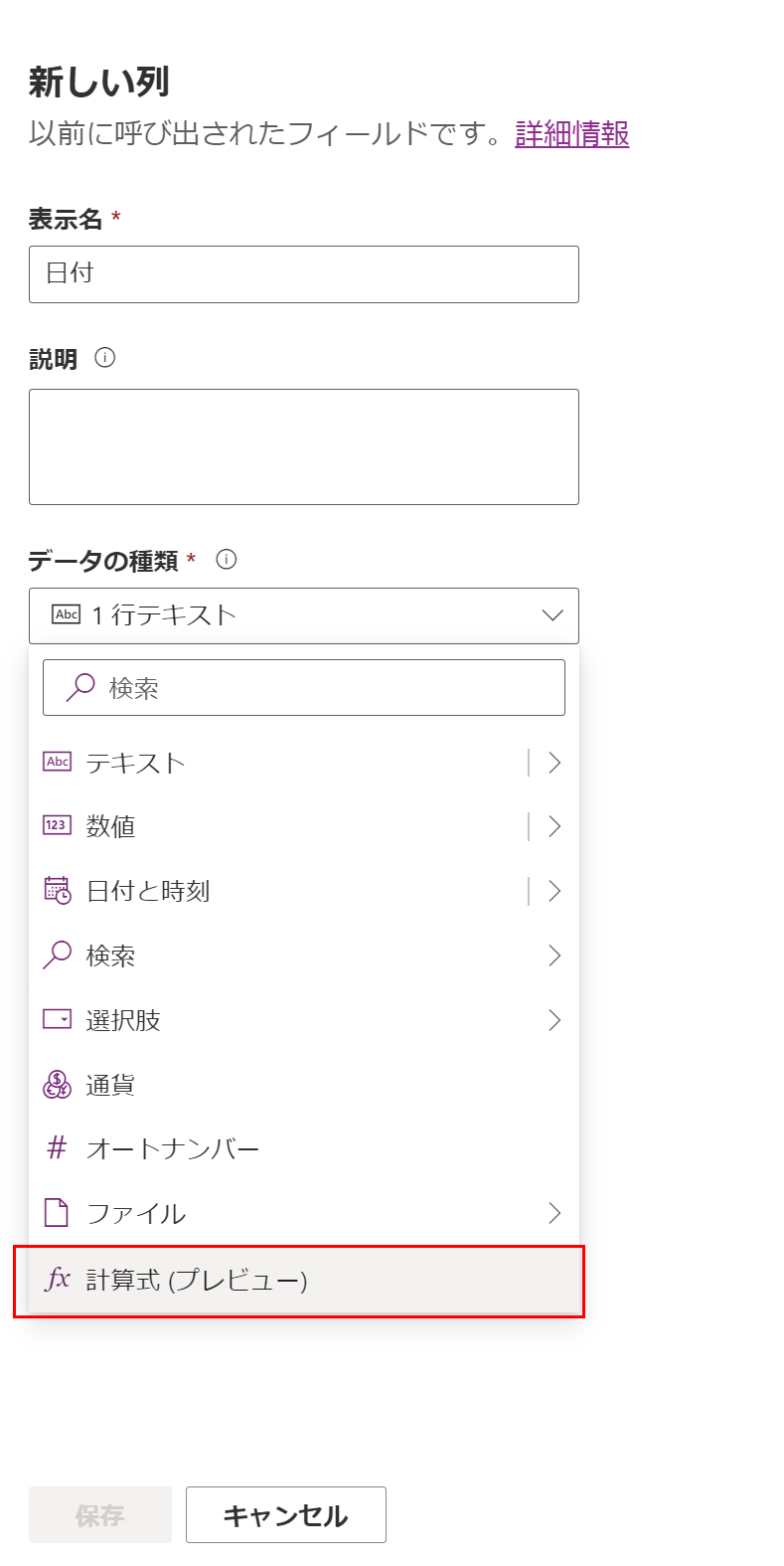This screenshot has width=784, height=1566.
Task: Click the info icon beside 説明 label
Action: (x=104, y=357)
